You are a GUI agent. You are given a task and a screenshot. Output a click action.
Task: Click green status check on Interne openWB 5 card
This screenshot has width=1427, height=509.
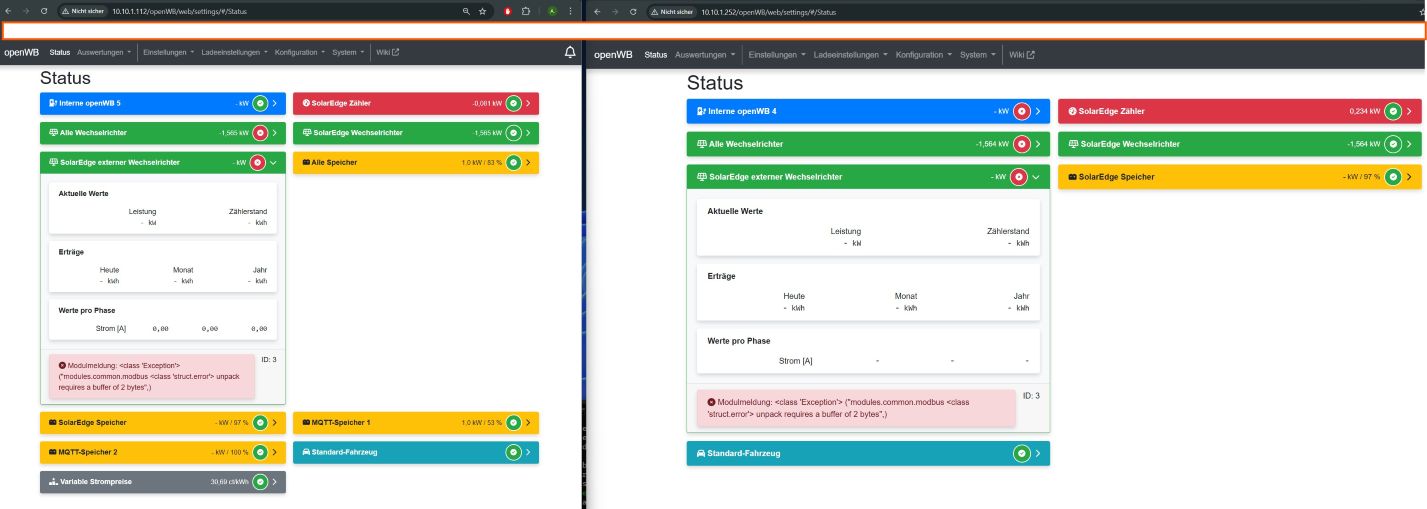point(260,103)
